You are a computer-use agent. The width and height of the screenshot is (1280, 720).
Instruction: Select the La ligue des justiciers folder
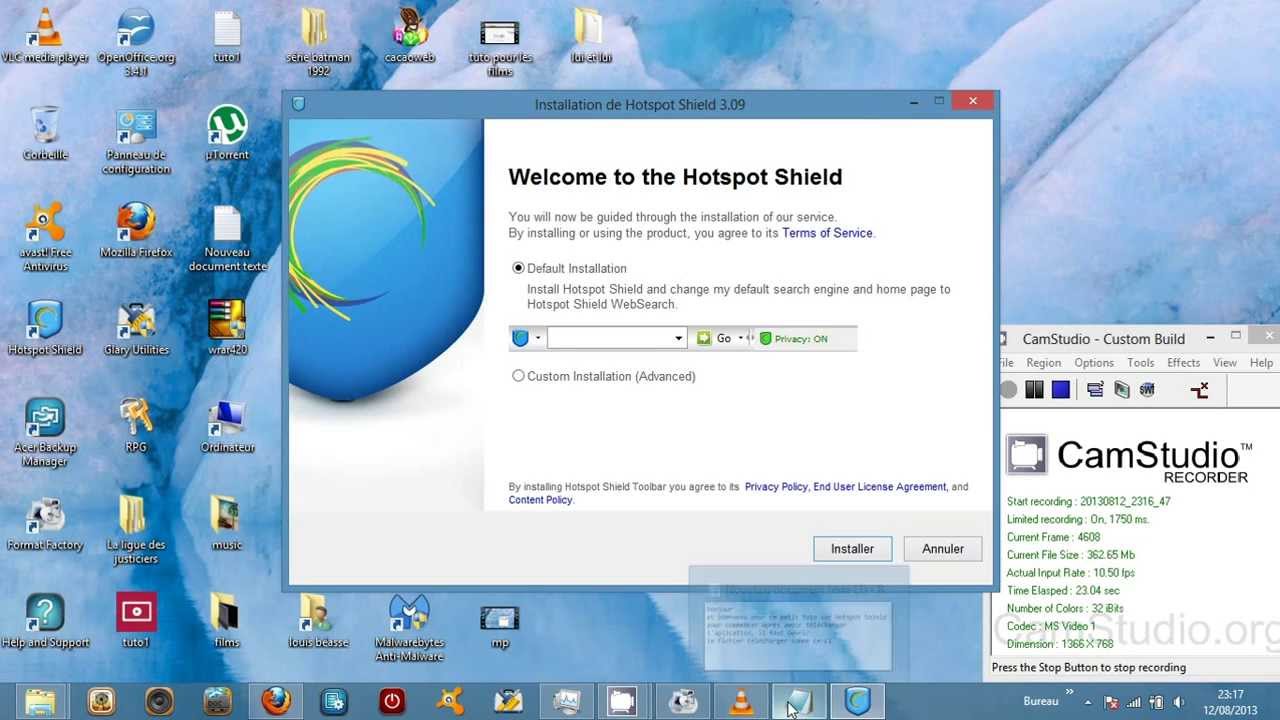tap(136, 530)
